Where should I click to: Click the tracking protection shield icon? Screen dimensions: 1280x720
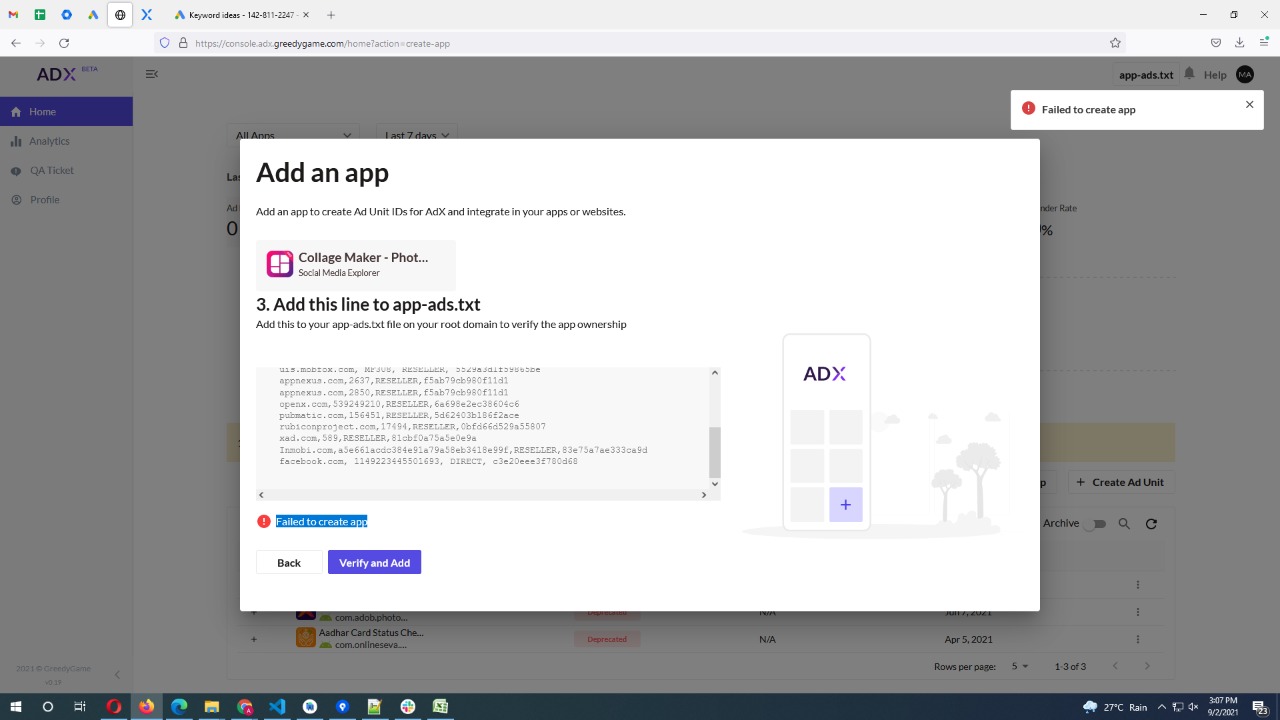165,43
